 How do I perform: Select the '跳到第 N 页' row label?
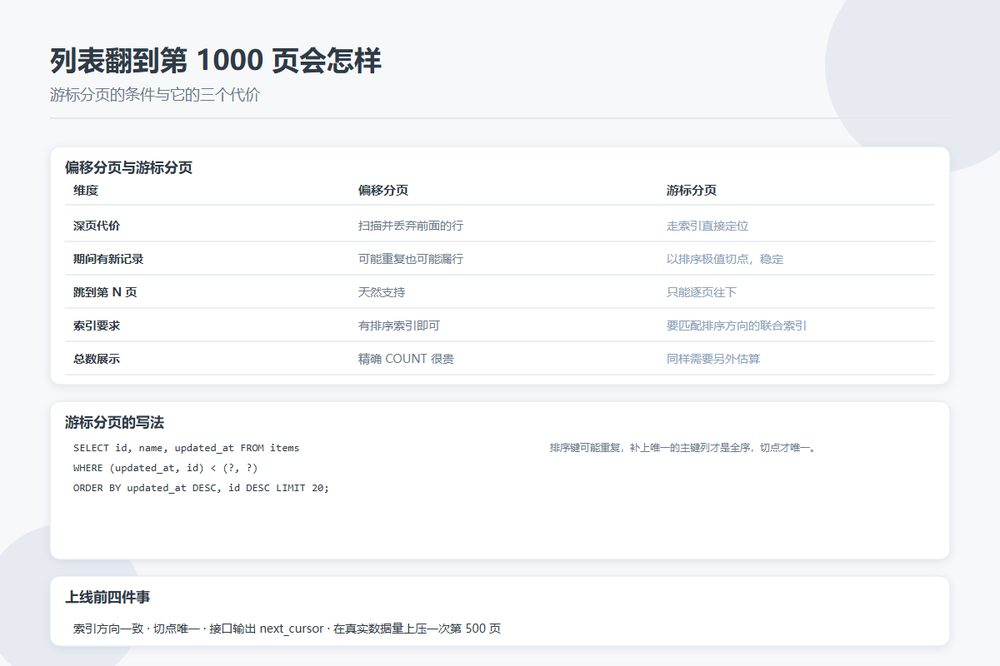105,292
